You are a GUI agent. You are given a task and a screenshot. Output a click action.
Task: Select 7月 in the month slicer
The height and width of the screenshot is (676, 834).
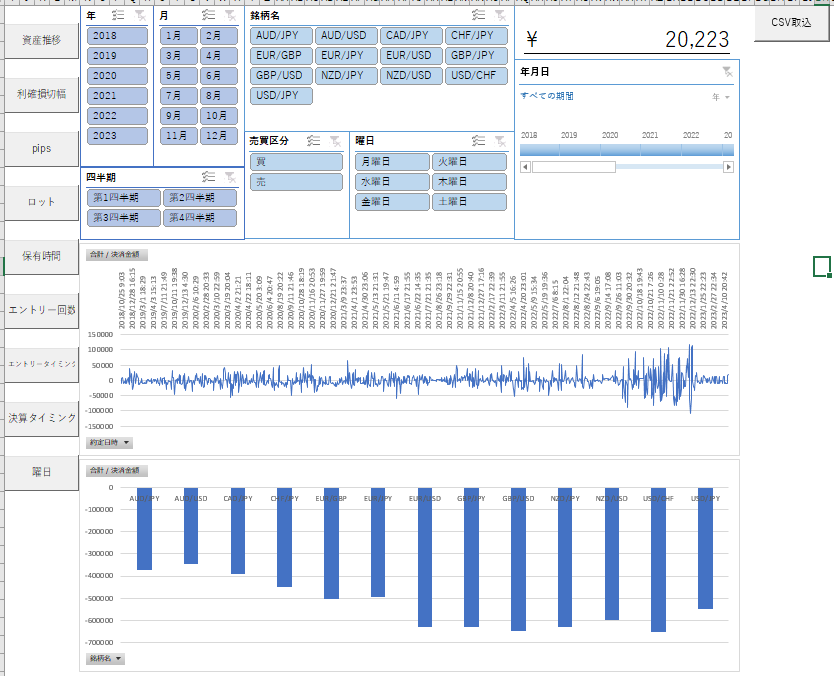click(179, 96)
